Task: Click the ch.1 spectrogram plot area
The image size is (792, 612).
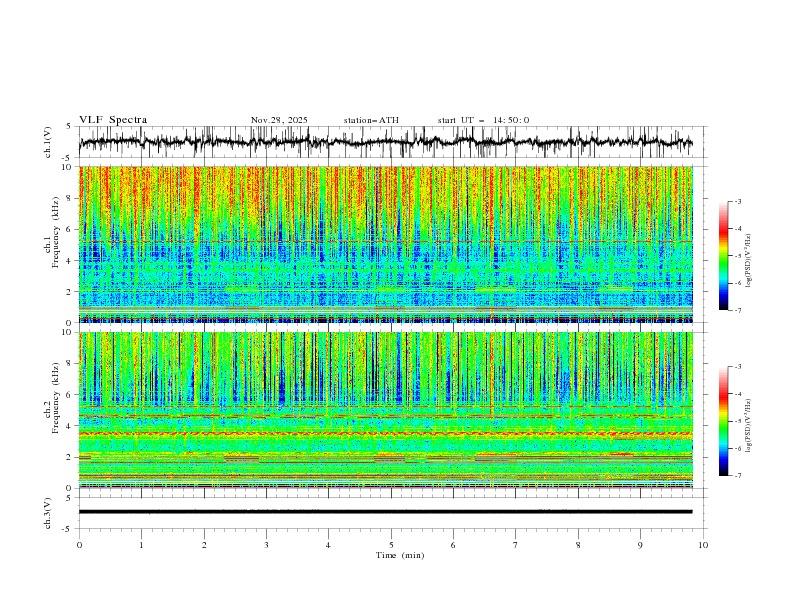Action: click(x=386, y=244)
